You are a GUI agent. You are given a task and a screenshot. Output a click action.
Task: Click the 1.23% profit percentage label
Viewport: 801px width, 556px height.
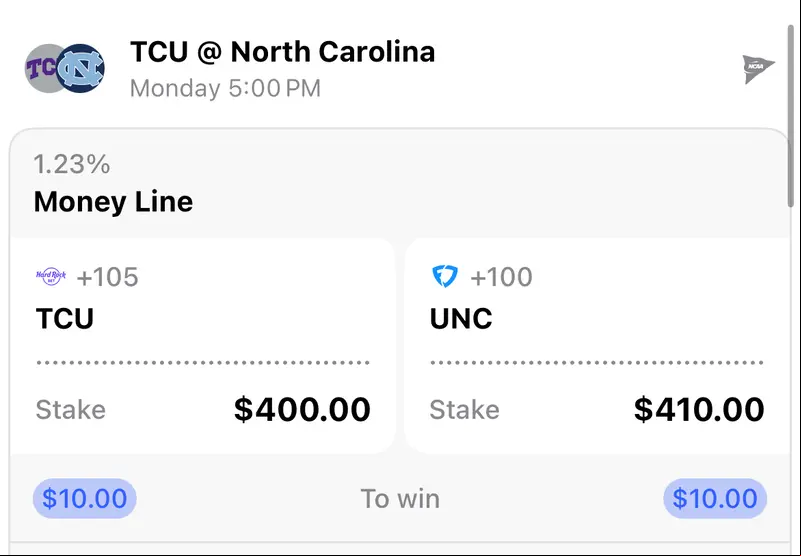click(x=72, y=165)
